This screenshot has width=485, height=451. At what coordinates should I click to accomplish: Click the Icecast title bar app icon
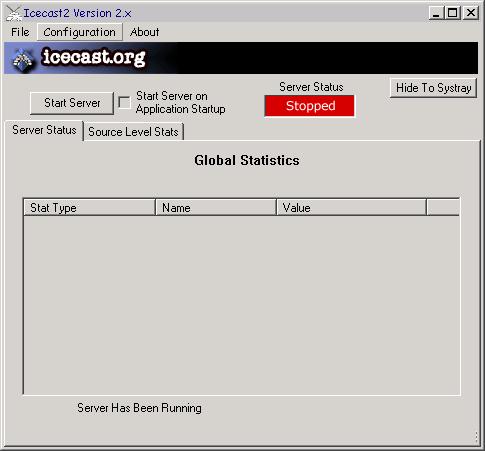pyautogui.click(x=13, y=13)
